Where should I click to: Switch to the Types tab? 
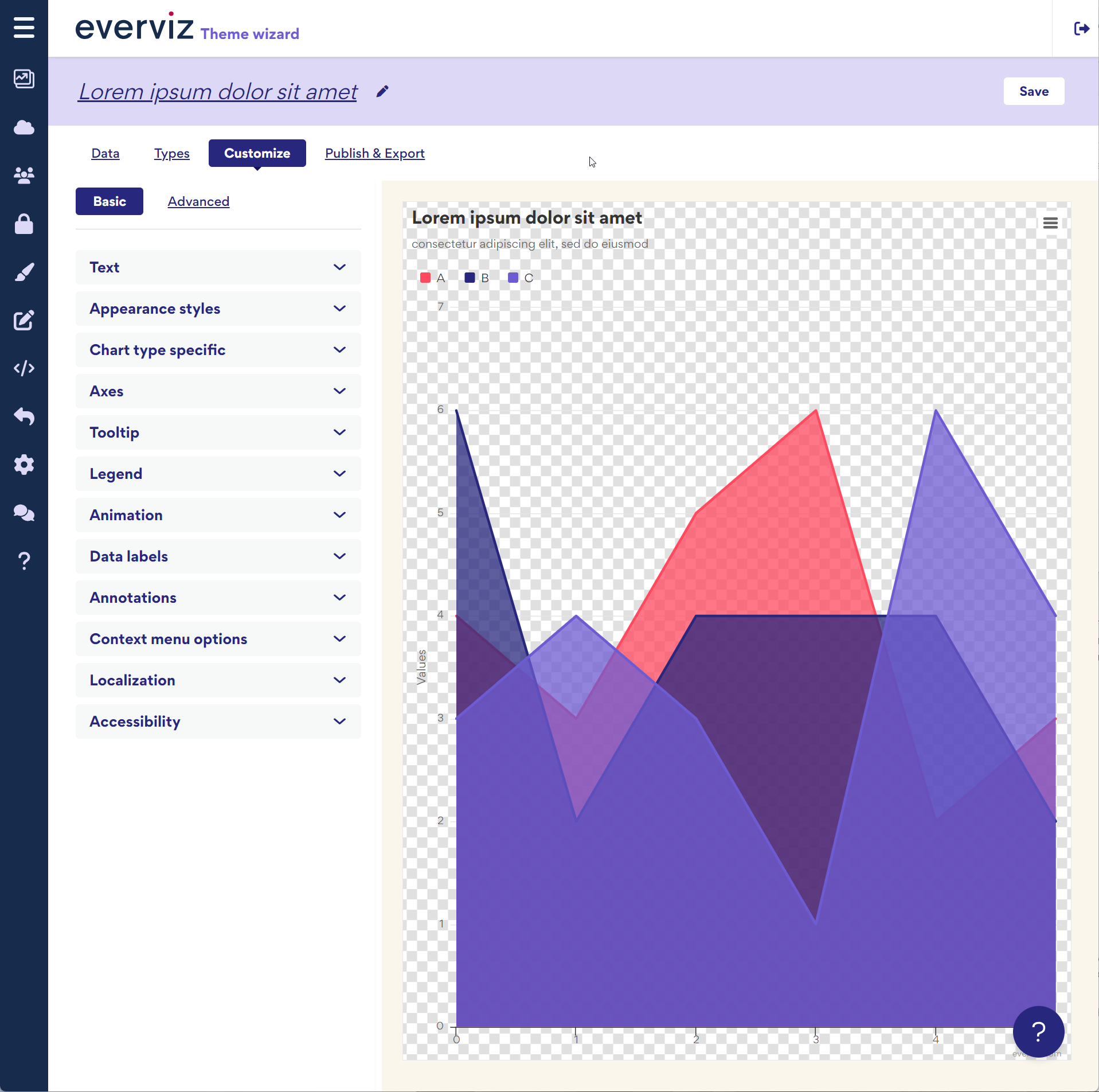171,153
